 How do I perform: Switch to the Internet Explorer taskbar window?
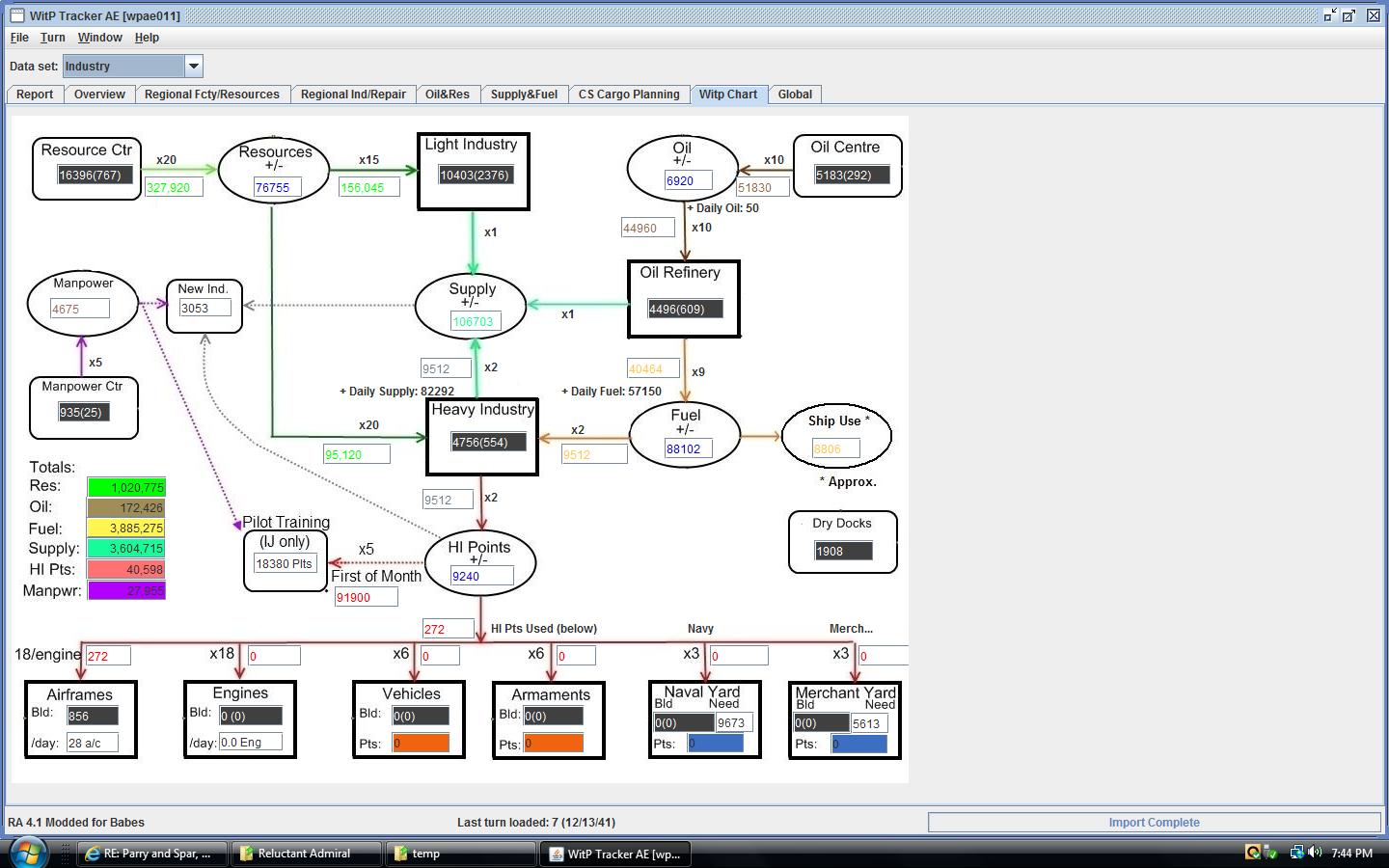152,854
